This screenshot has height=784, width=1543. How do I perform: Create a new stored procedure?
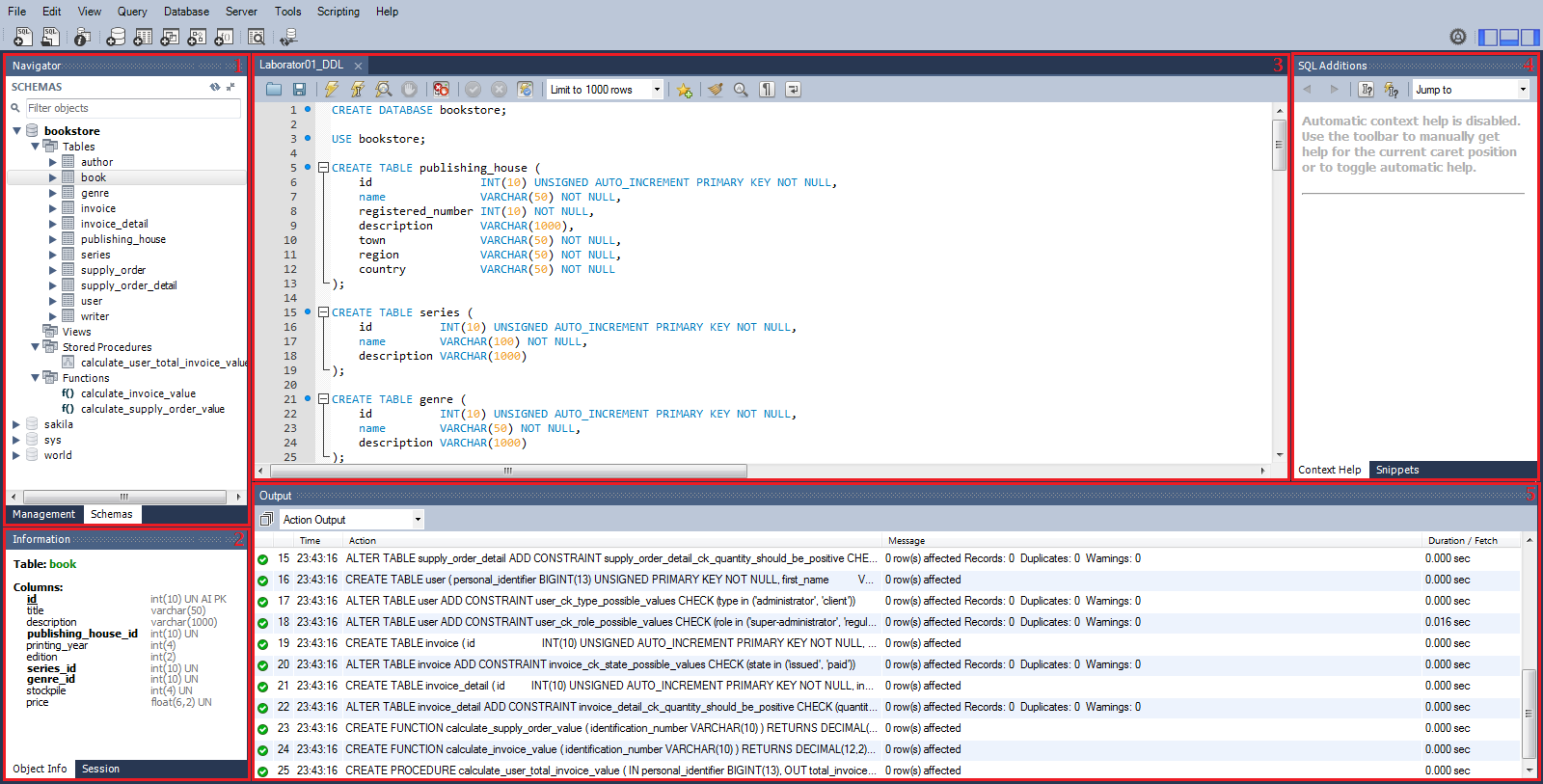click(197, 38)
